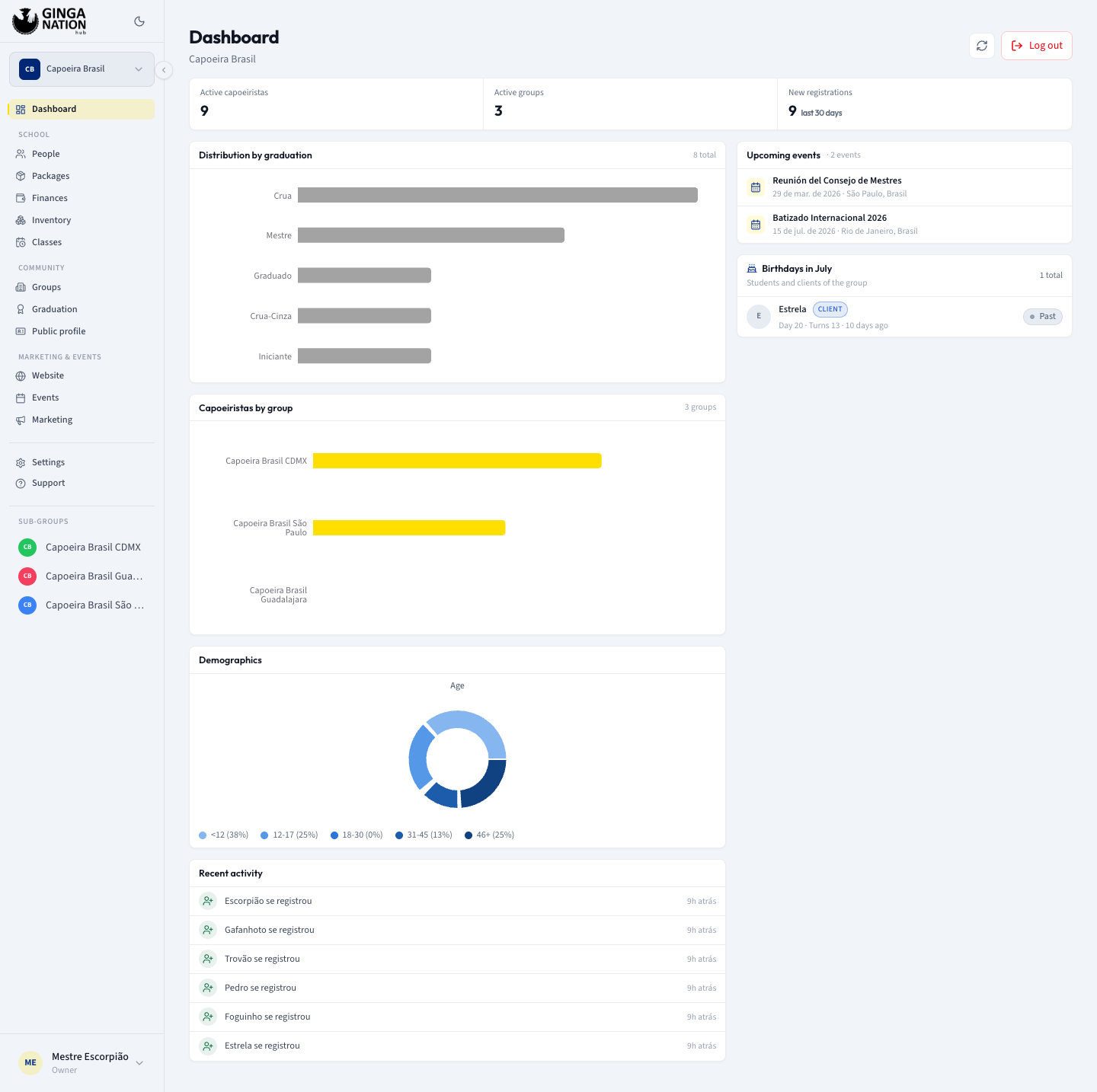This screenshot has width=1097, height=1092.
Task: Click the Crua graduation bar
Action: coord(497,195)
